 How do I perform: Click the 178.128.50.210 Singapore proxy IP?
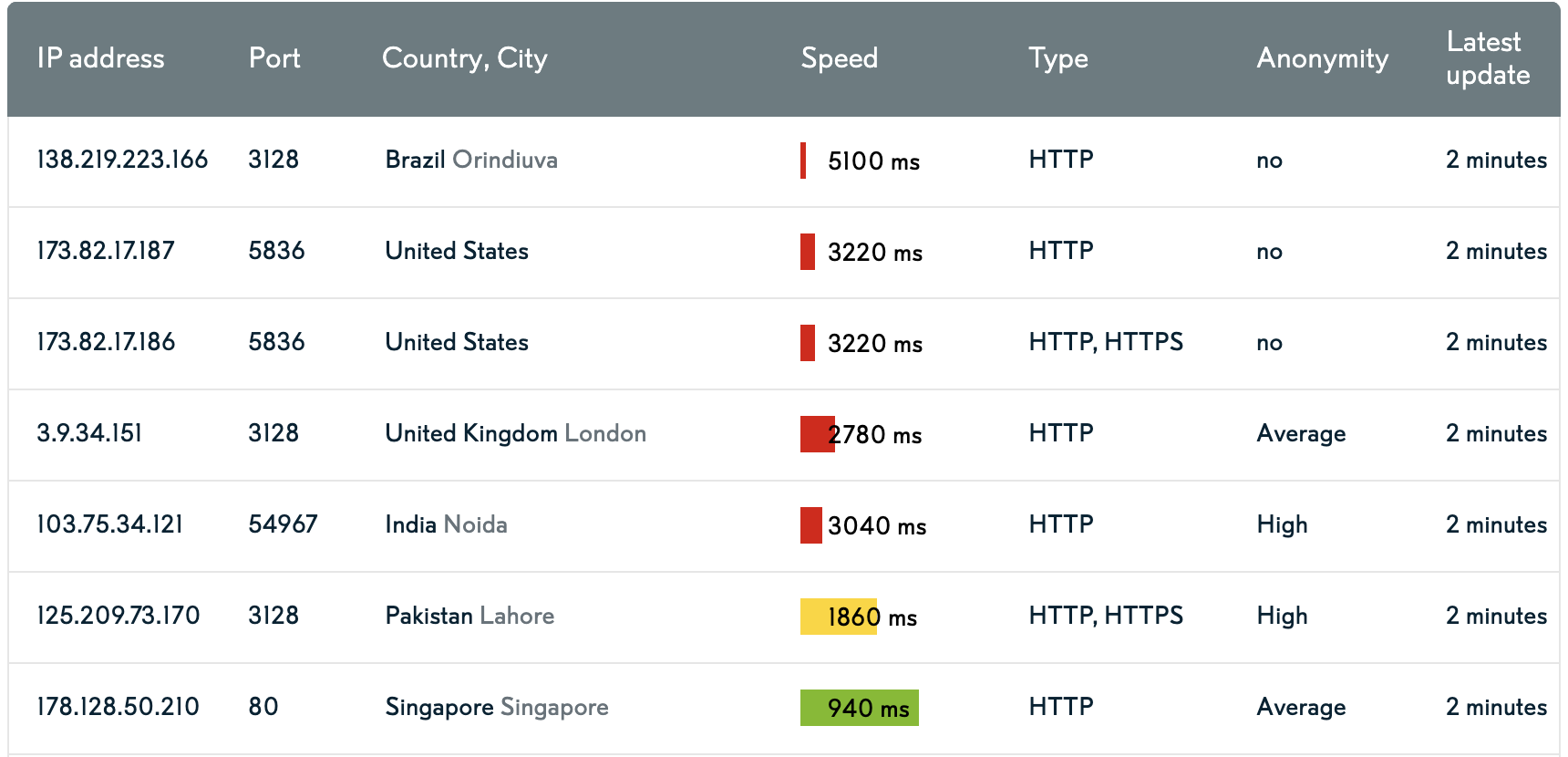(x=118, y=707)
